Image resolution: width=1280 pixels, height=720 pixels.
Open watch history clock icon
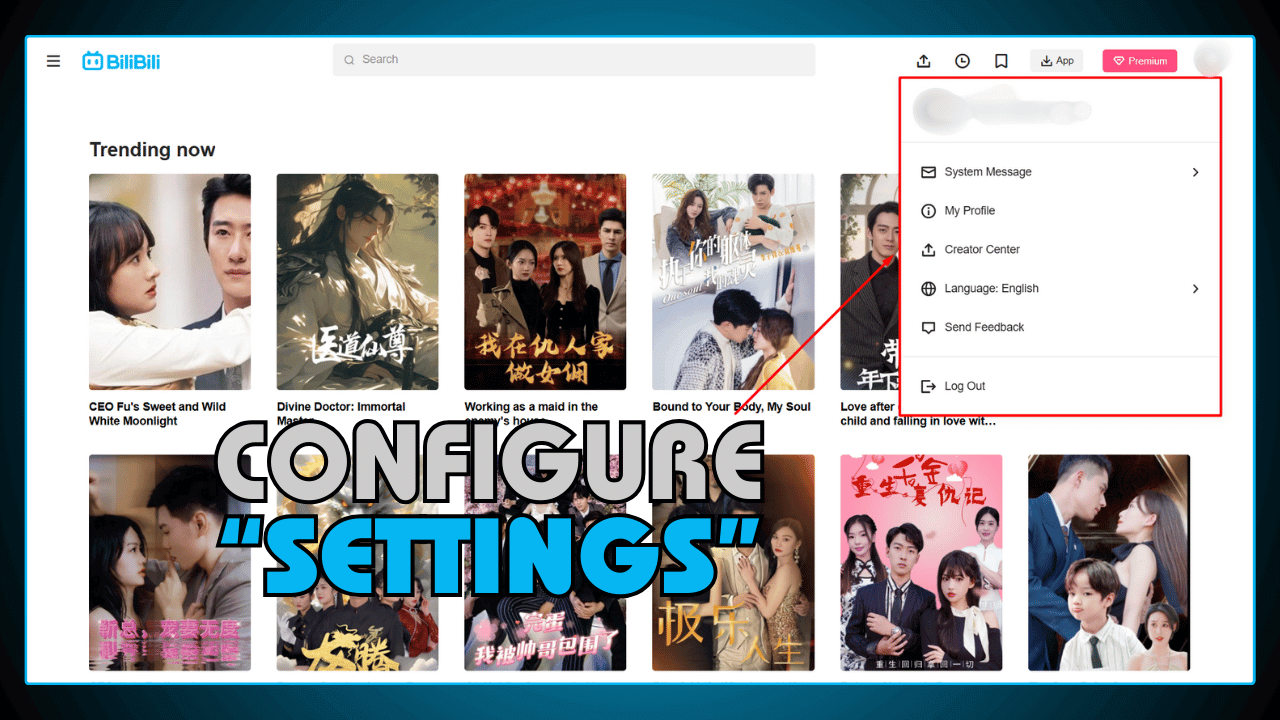[x=962, y=61]
